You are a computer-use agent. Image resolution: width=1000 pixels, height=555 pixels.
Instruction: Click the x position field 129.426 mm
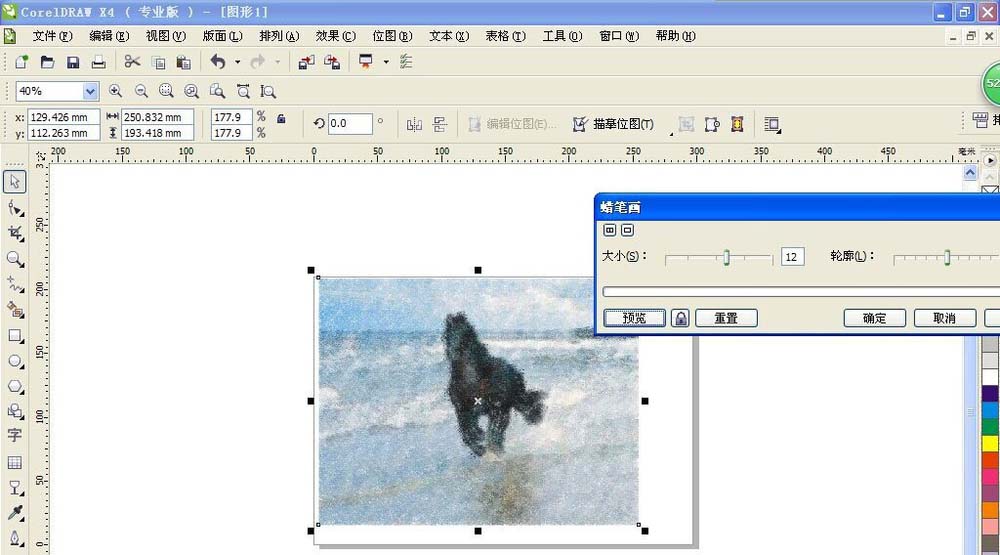click(x=64, y=117)
